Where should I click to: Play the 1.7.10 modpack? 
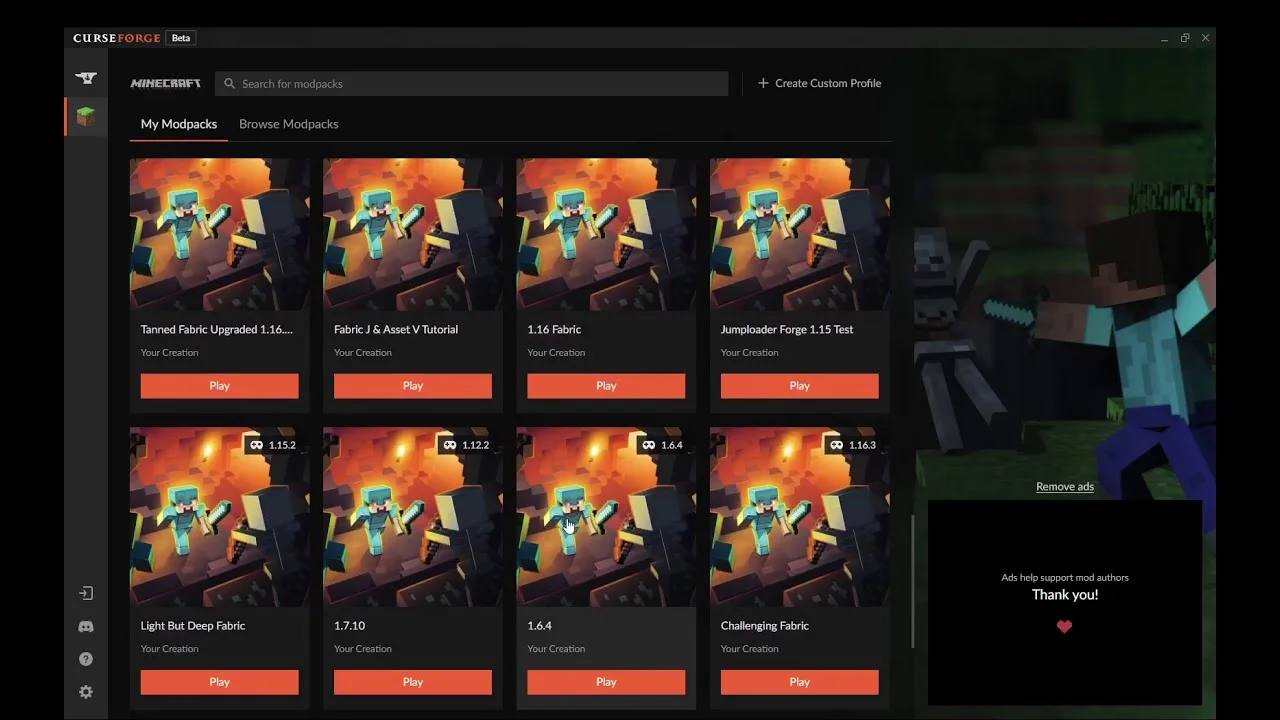pyautogui.click(x=413, y=682)
